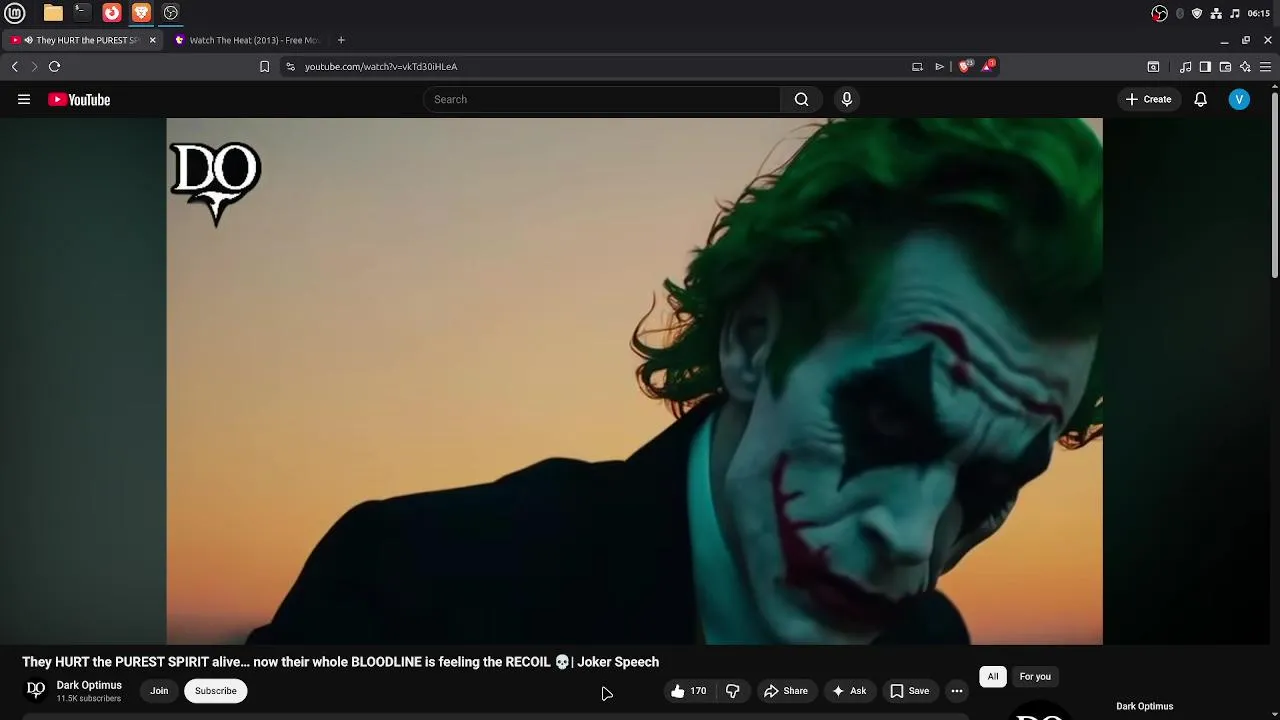
Task: Click the YouTube Search field
Action: click(602, 99)
